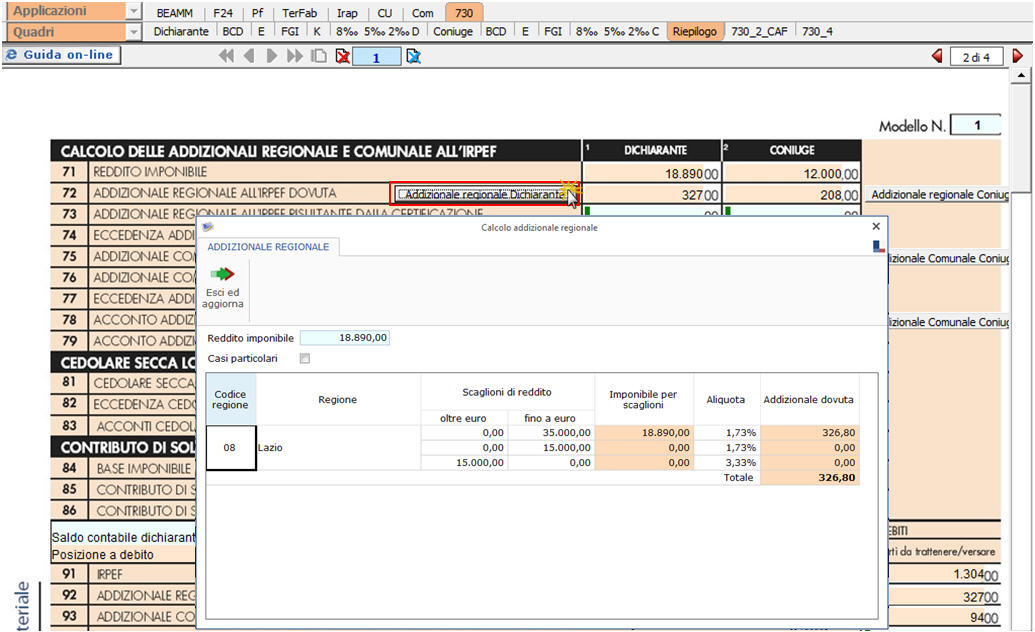Go to the previous page with the red left arrow
Screen dimensions: 1035x632
click(937, 56)
